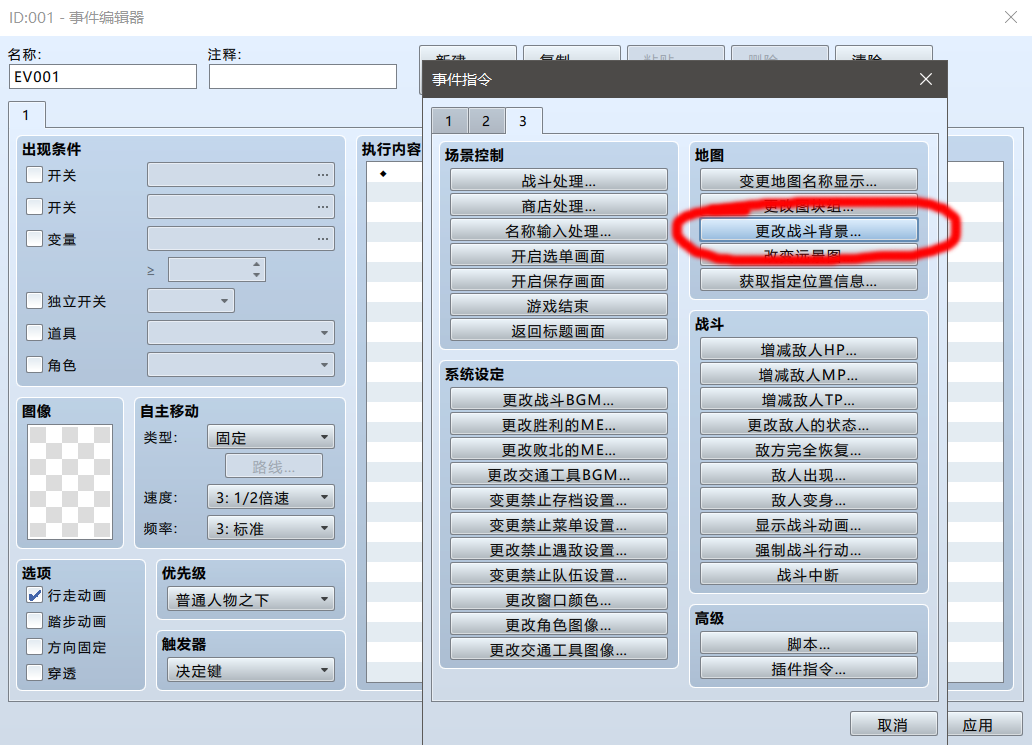
Task: Open the 触发器 dropdown
Action: [251, 670]
